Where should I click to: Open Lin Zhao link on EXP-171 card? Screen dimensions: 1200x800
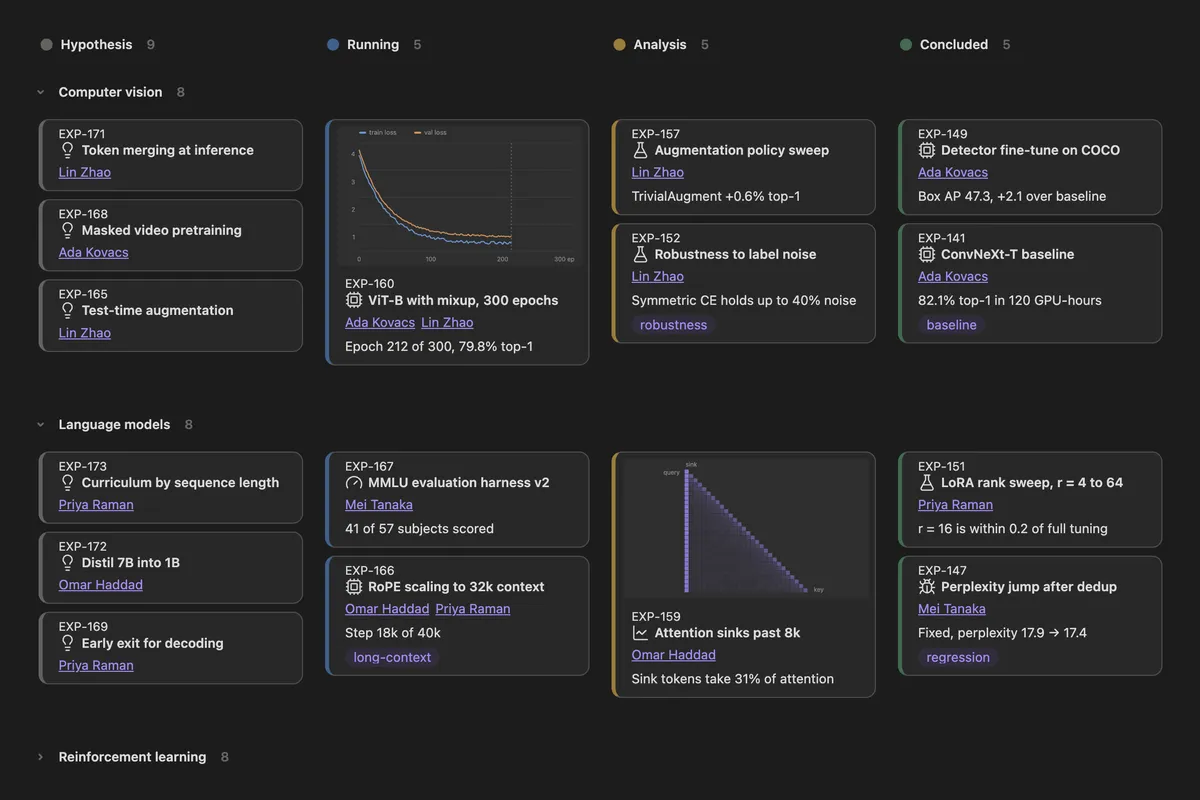coord(85,172)
